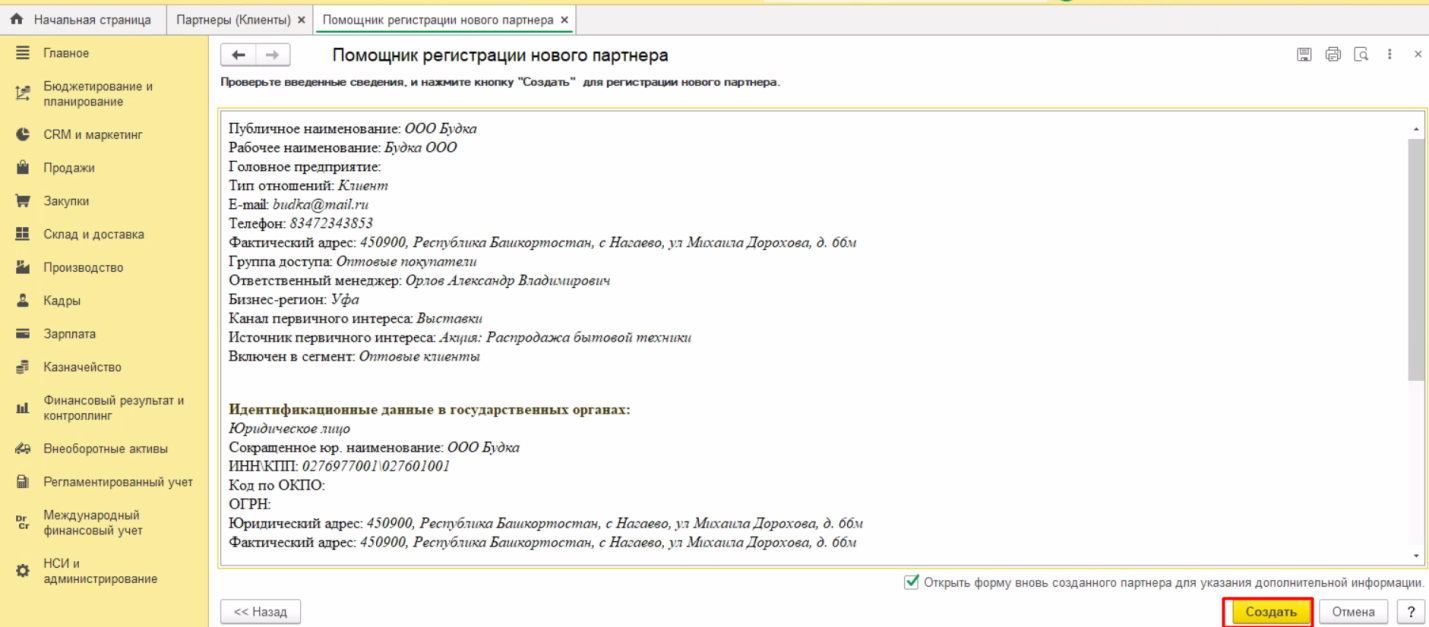
Task: Click the save (diskette) icon in form toolbar
Action: (x=1304, y=55)
